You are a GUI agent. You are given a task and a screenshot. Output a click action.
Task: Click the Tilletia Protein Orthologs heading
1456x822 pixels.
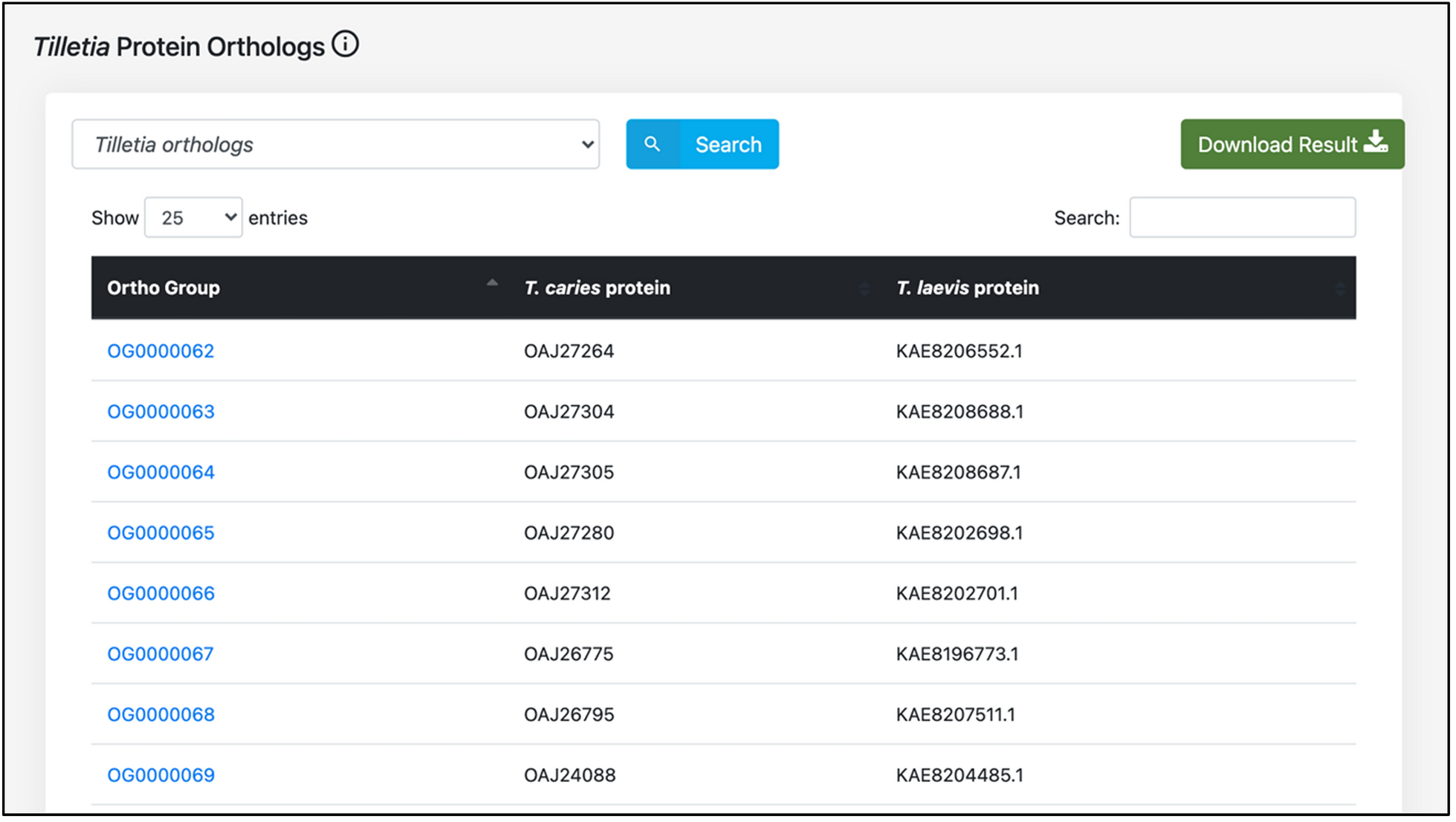[179, 47]
